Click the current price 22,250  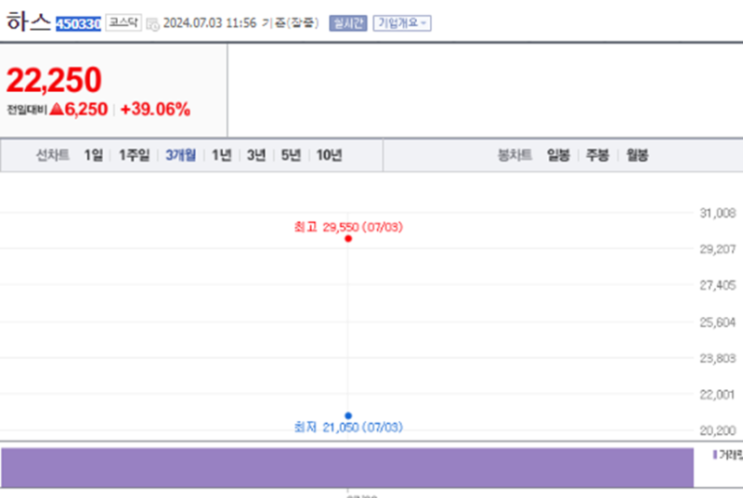pos(54,80)
